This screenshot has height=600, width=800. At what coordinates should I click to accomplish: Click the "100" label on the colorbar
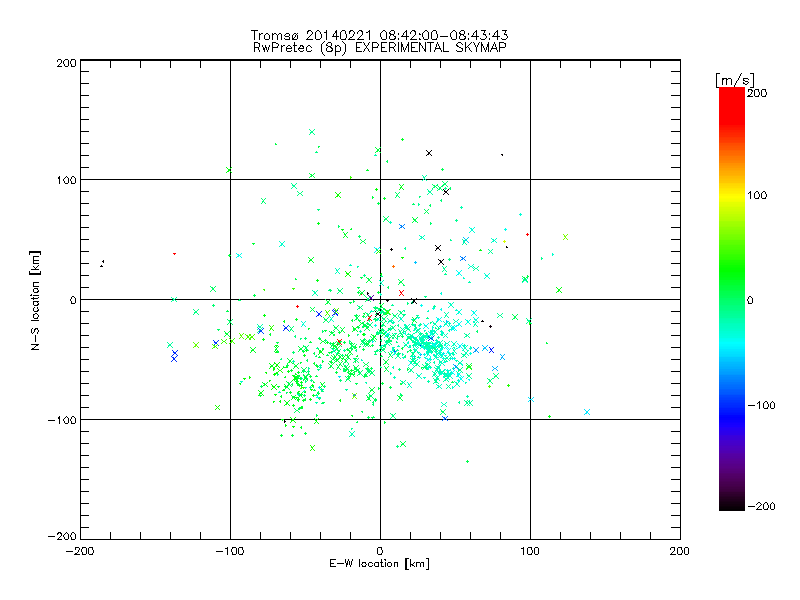click(757, 195)
